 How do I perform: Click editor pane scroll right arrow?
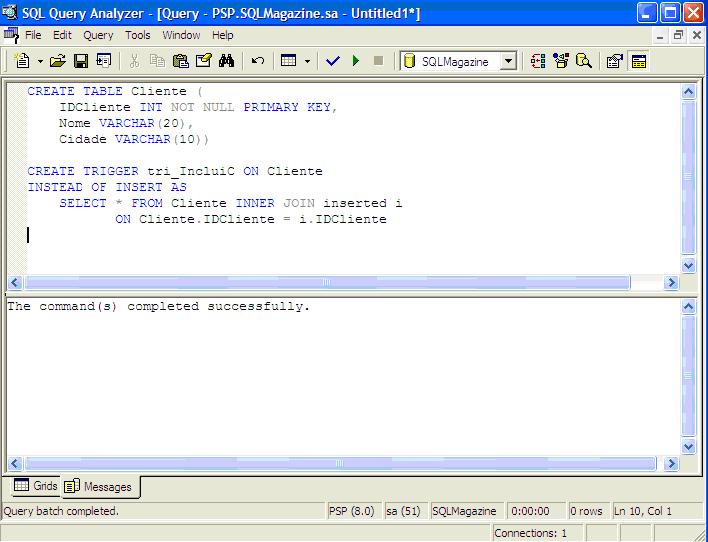pos(671,283)
